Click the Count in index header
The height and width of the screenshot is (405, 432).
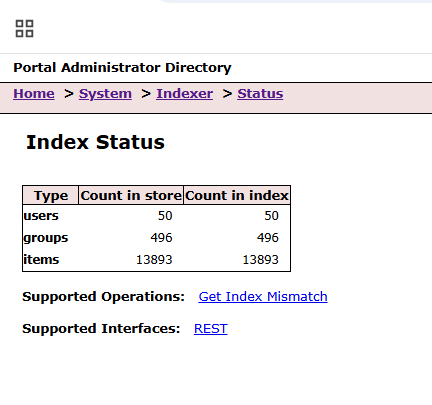(237, 195)
